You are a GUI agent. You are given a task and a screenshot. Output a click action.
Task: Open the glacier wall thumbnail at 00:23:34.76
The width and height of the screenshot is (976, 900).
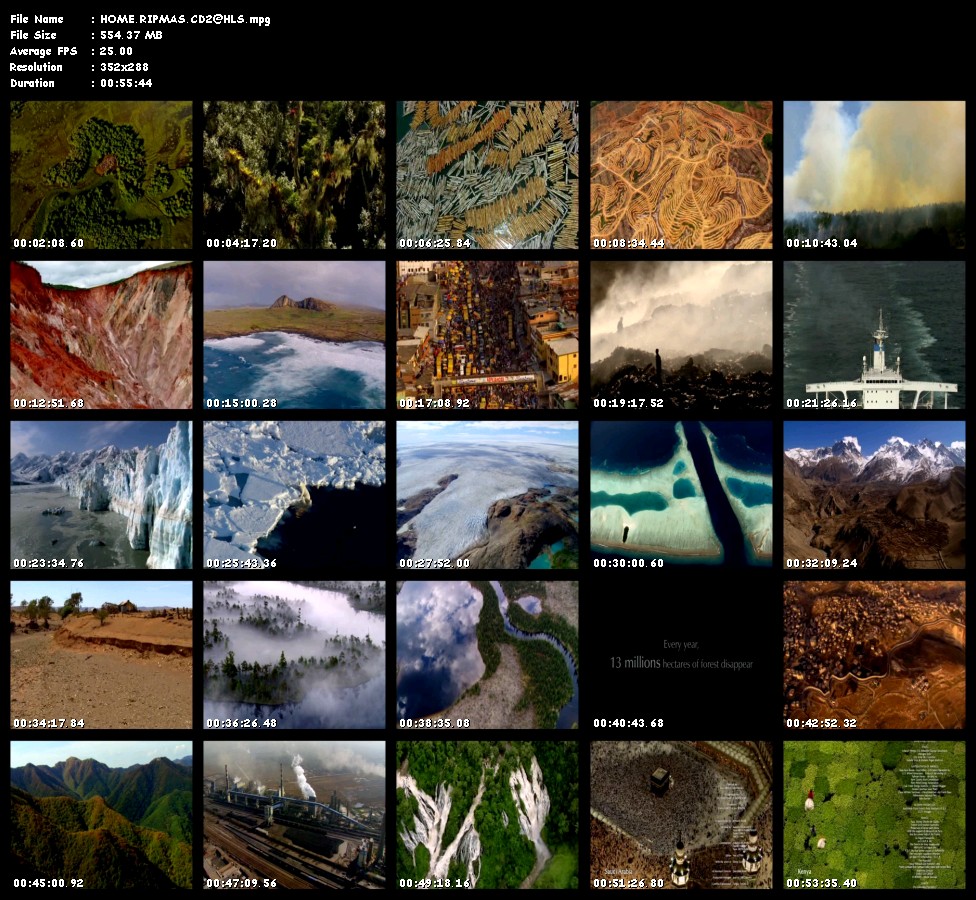[x=101, y=495]
